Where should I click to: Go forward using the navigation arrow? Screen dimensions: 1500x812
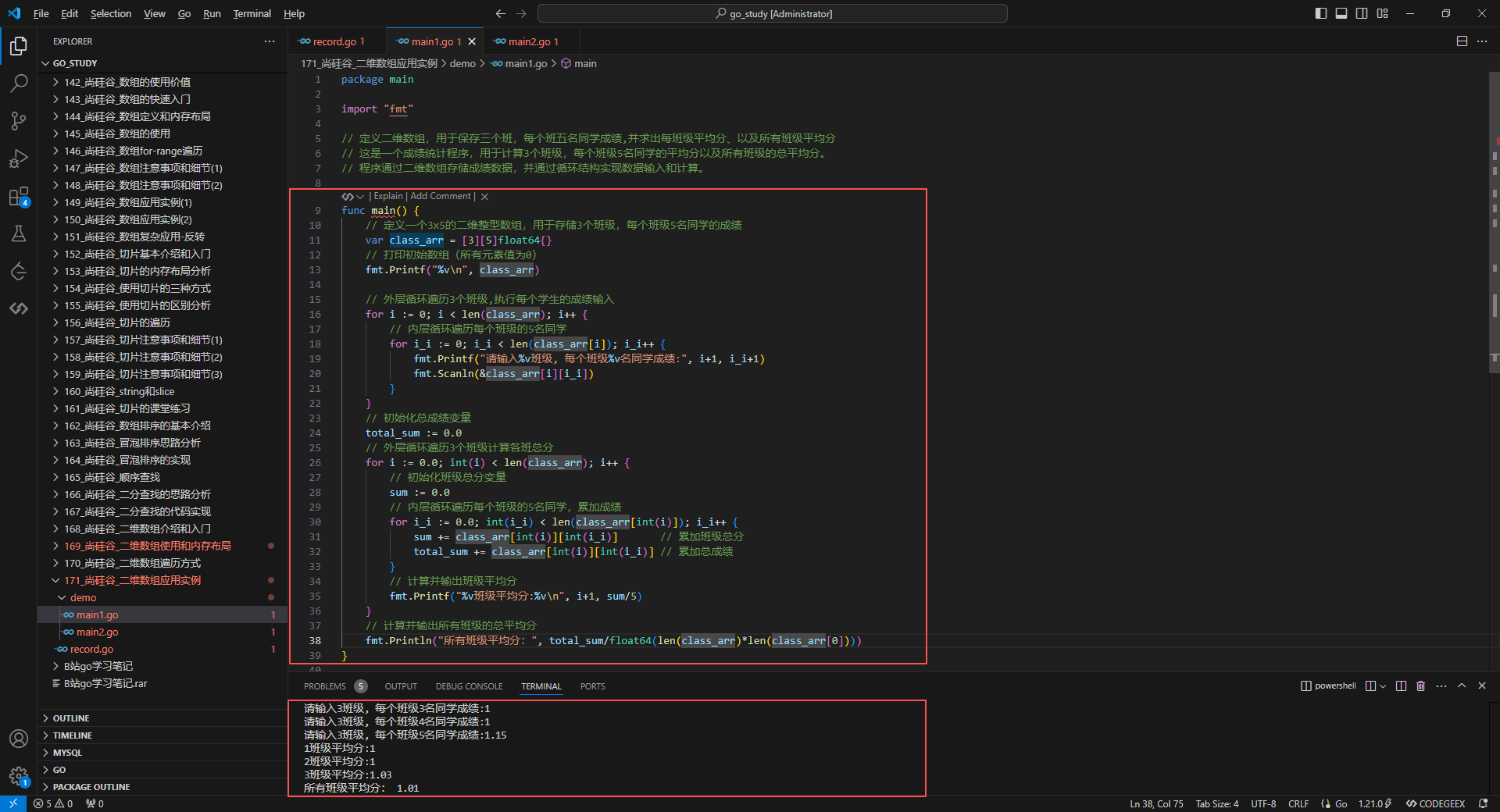521,13
